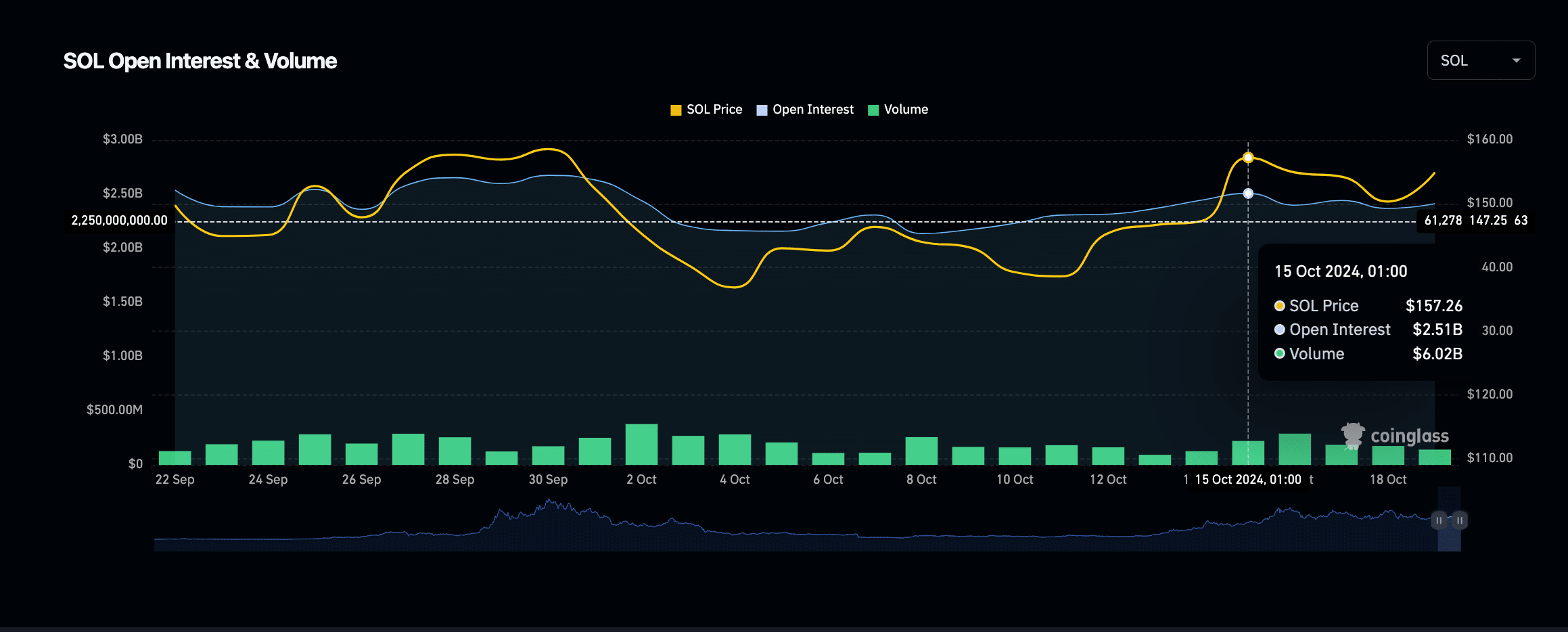Screen dimensions: 1568x632
Task: Click the '$3.00B' left axis label
Action: pos(122,139)
